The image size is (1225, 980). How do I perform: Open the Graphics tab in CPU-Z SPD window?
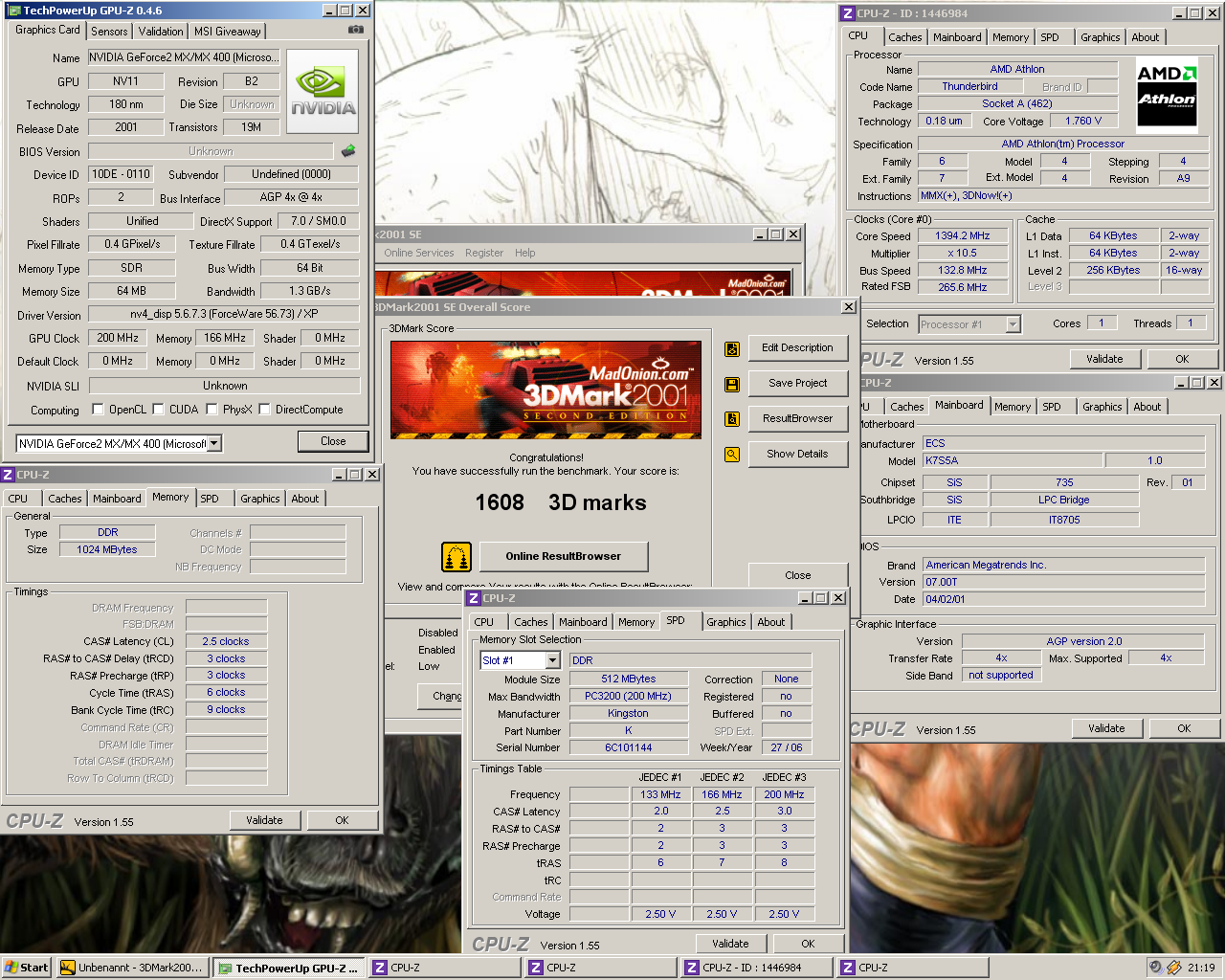(726, 622)
